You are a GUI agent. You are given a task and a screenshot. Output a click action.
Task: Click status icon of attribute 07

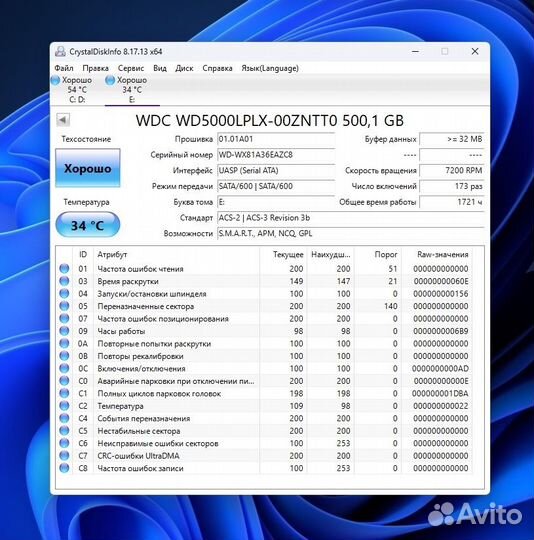[x=64, y=319]
